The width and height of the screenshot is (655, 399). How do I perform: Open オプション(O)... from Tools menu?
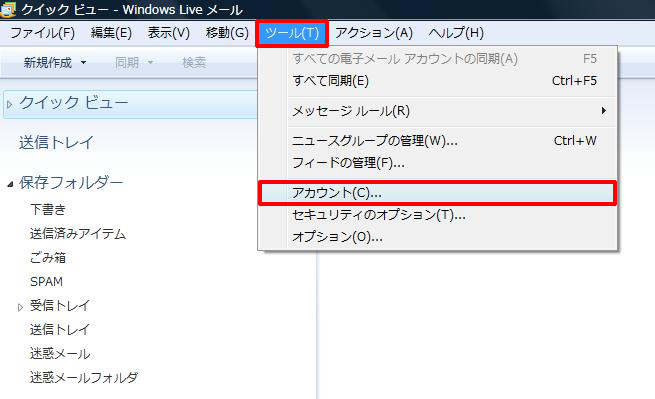(437, 237)
